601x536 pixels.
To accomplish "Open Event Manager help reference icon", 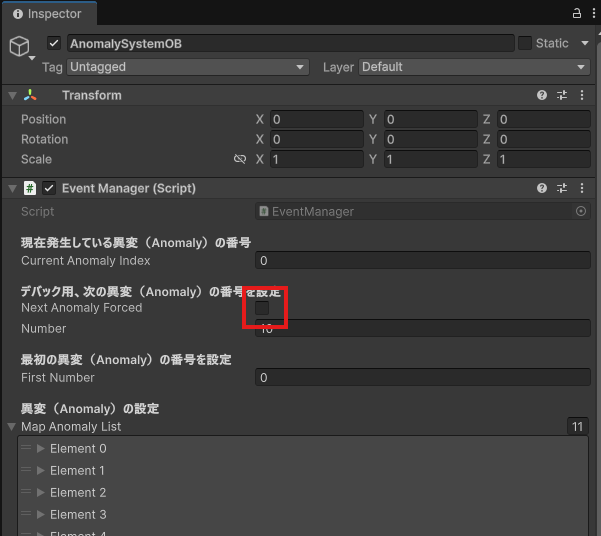I will click(x=542, y=188).
